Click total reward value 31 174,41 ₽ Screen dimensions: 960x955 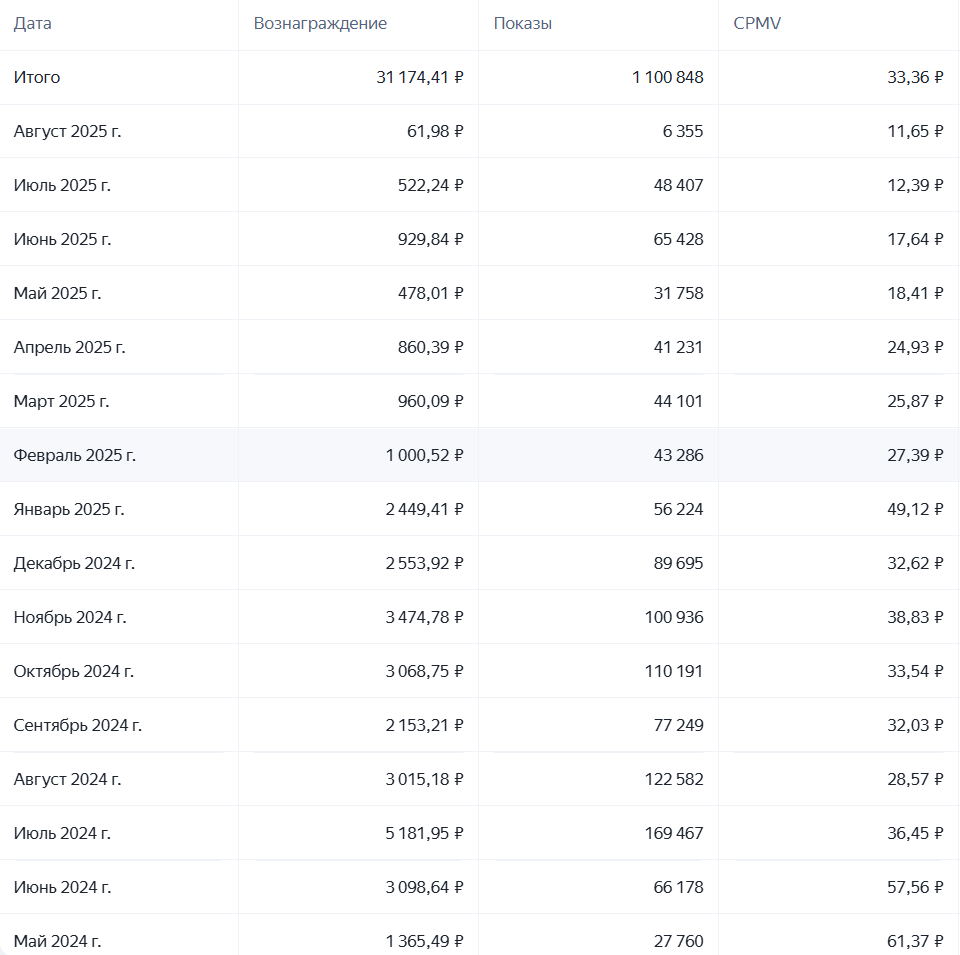point(420,78)
